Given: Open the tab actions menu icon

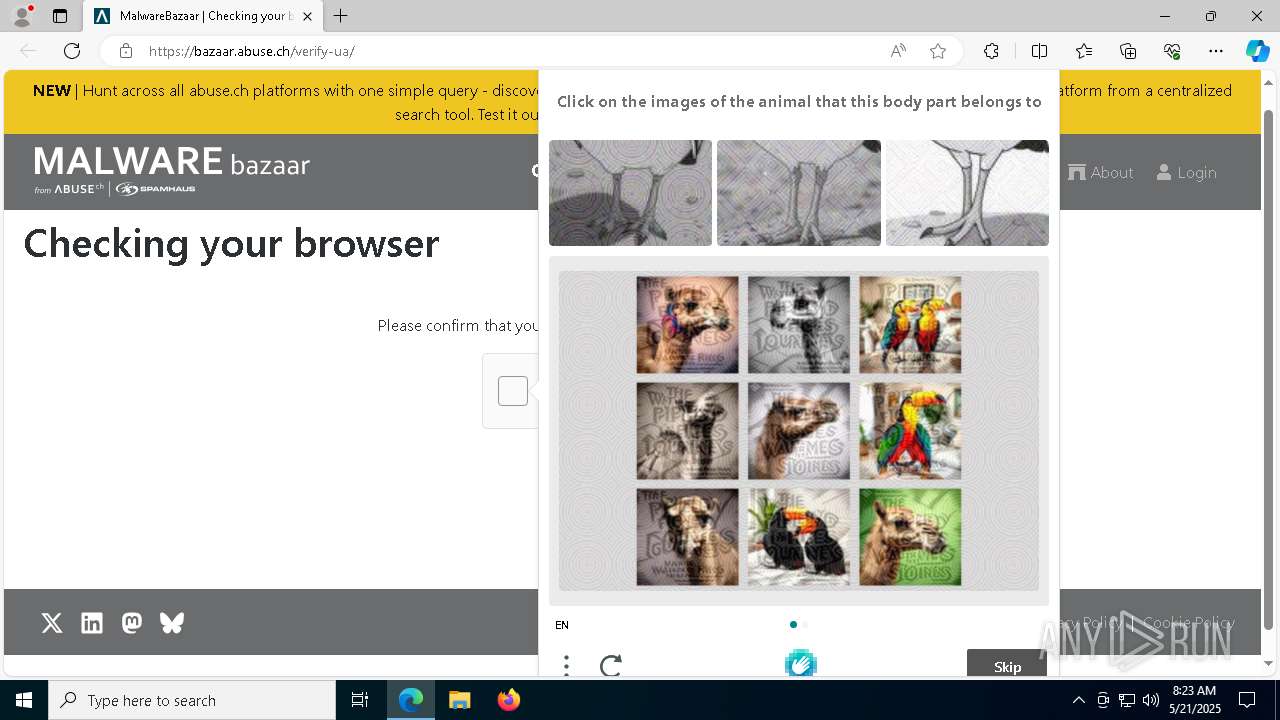Looking at the screenshot, I should (x=60, y=16).
